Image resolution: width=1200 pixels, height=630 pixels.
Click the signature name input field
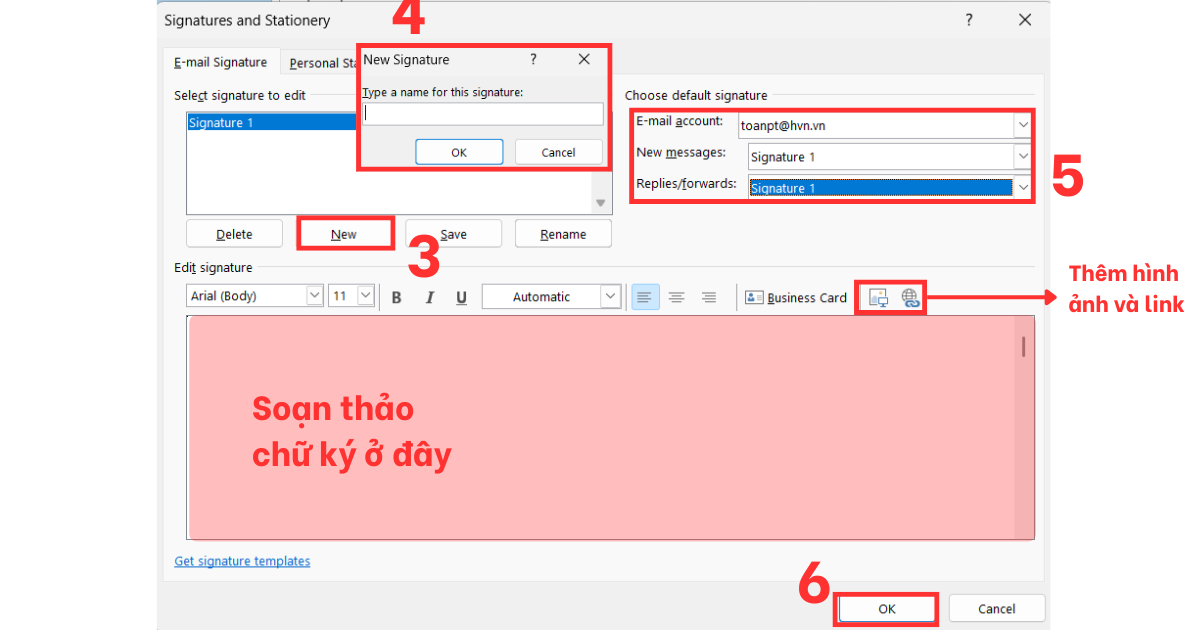pyautogui.click(x=482, y=113)
